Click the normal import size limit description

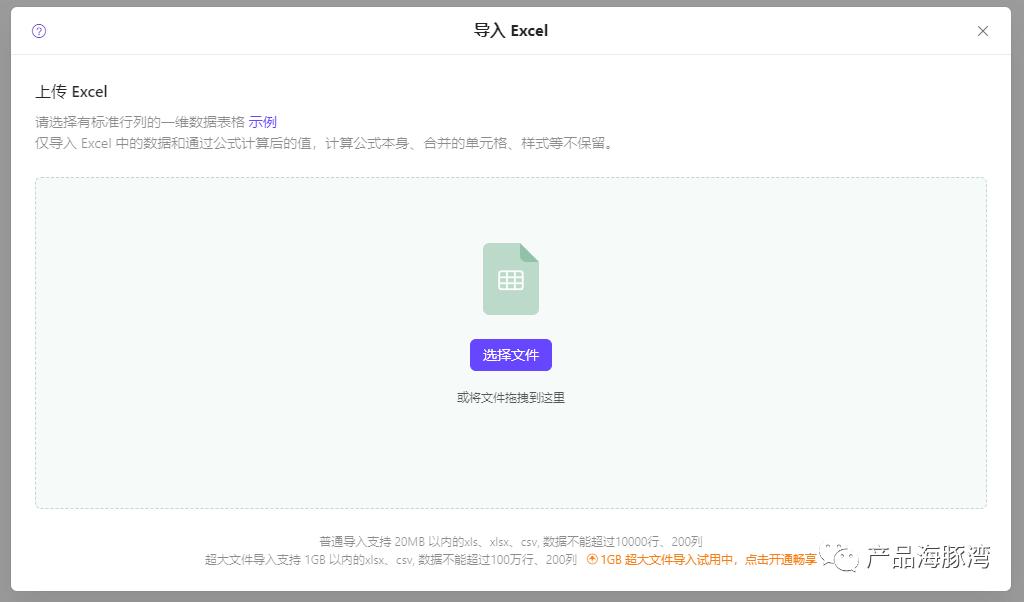[511, 540]
